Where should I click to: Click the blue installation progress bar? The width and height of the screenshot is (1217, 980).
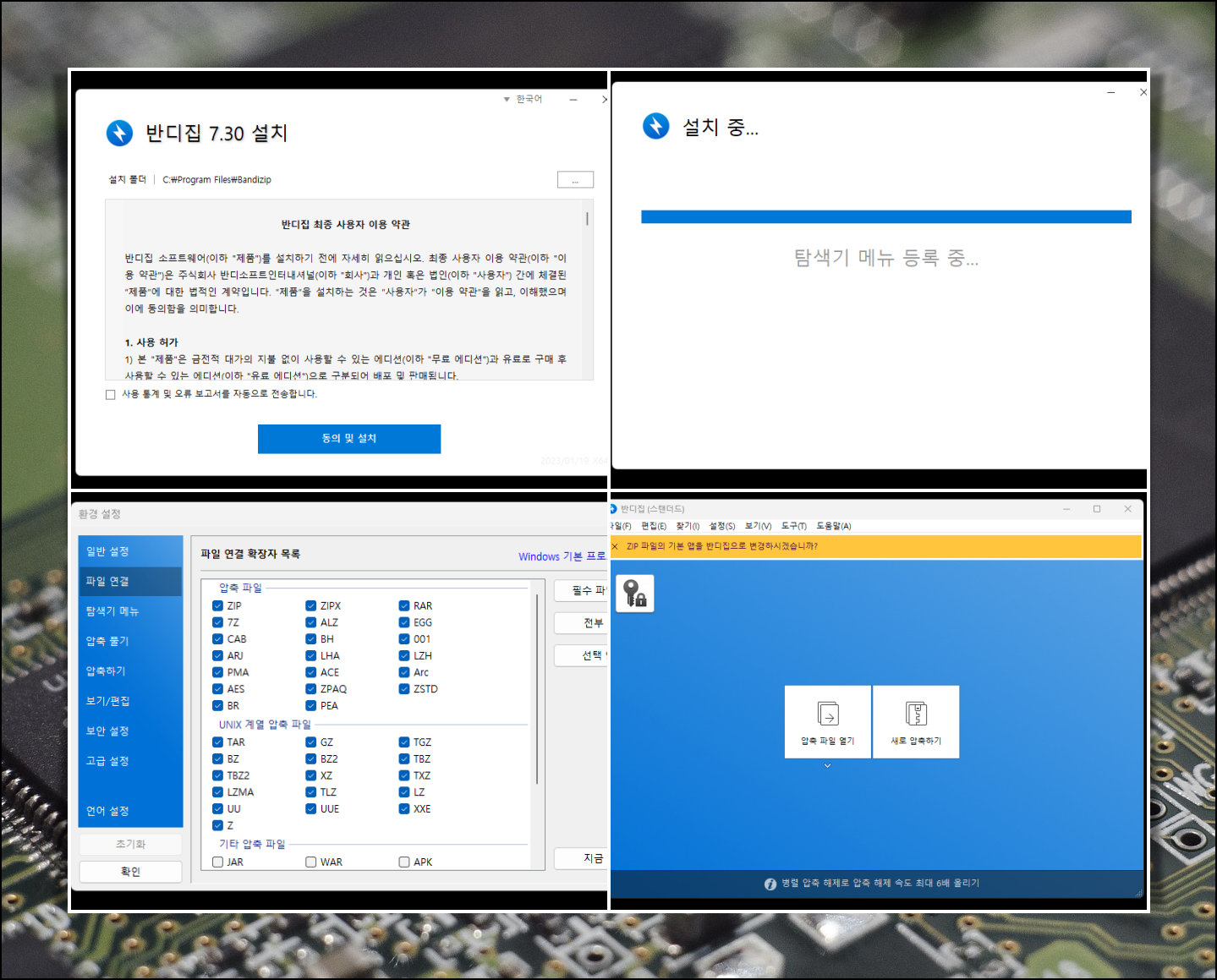pos(886,217)
